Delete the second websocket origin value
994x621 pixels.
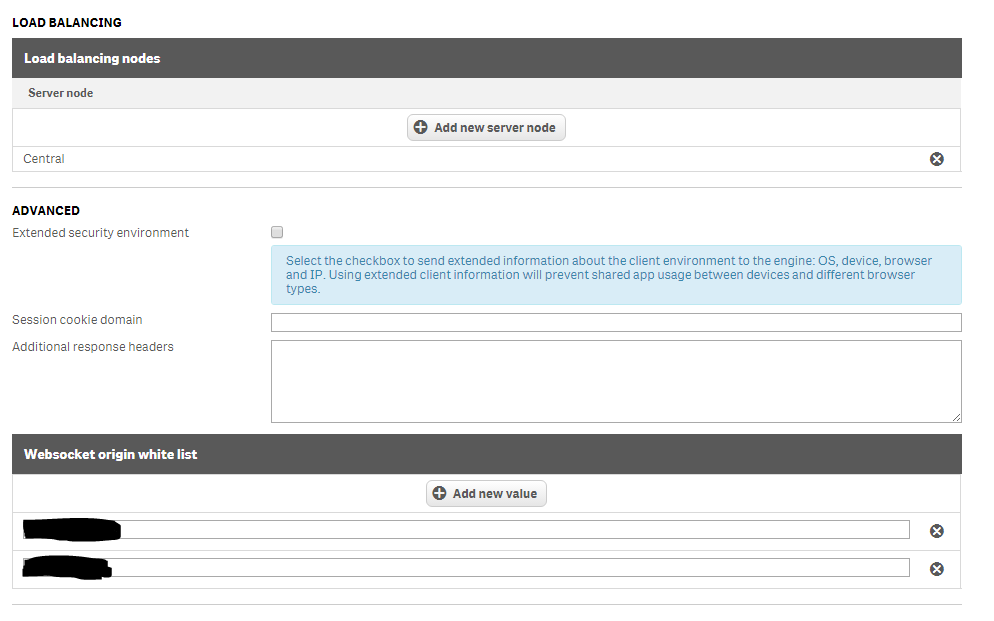tap(936, 569)
